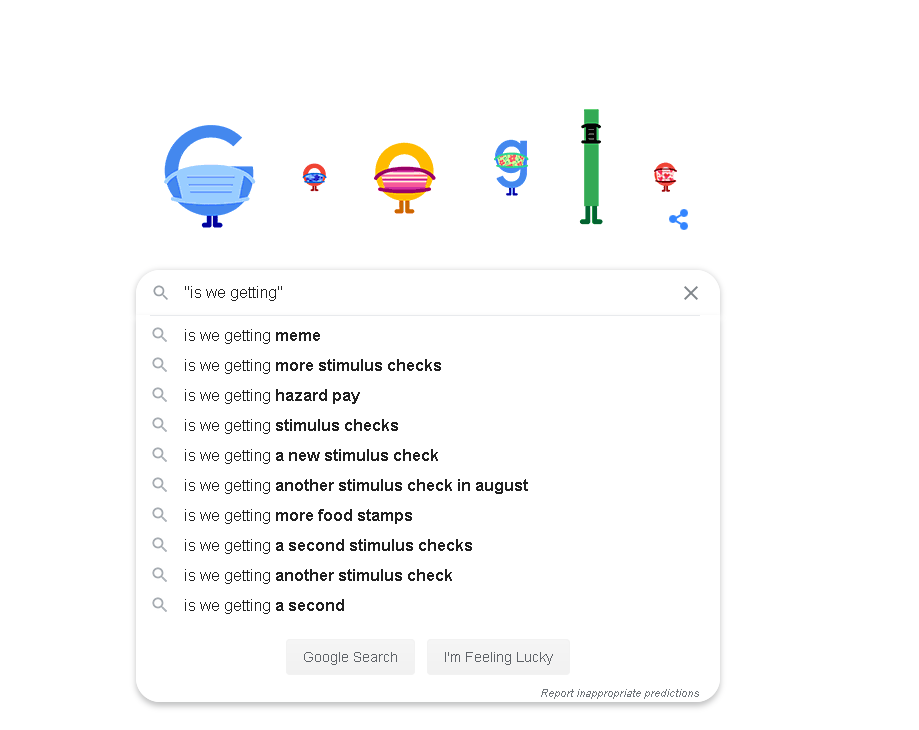Pick "is we getting more food stamps"
Image resolution: width=919 pixels, height=730 pixels.
(x=298, y=516)
